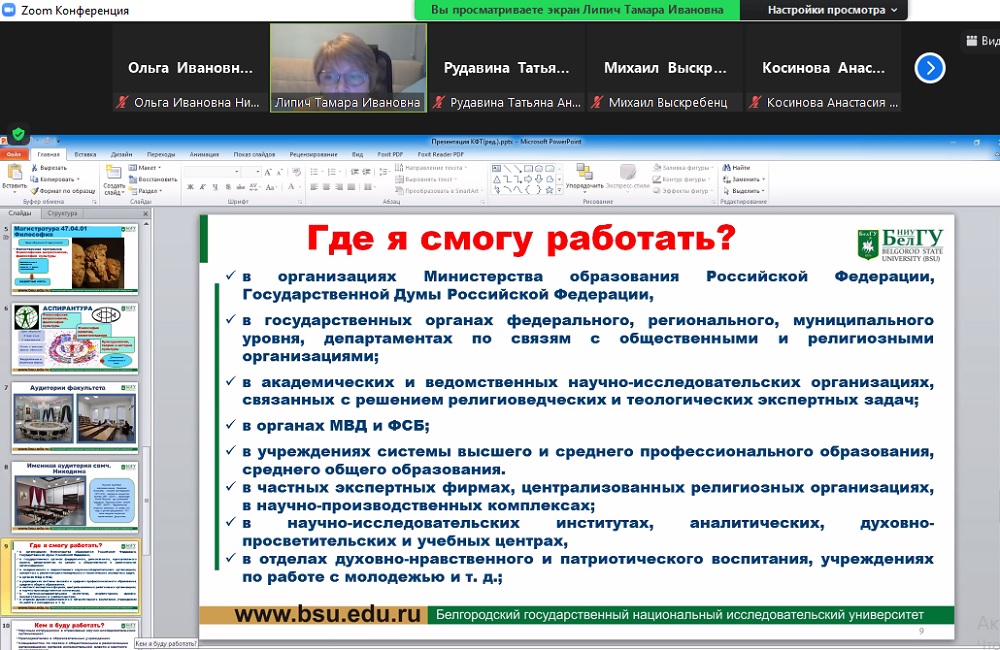The width and height of the screenshot is (1000, 650).
Task: Click the Вырезать scissors icon
Action: [36, 168]
